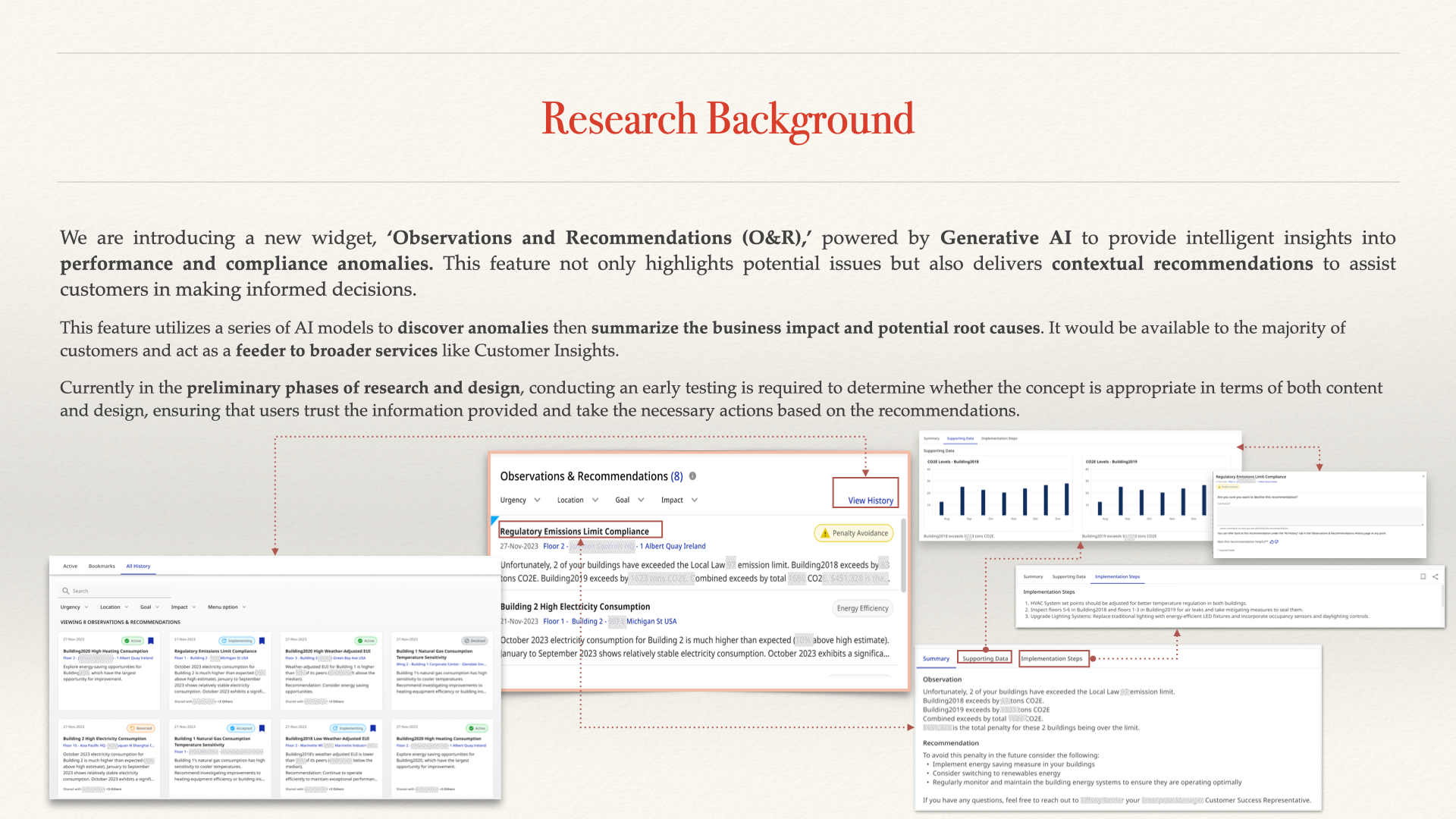Screen dimensions: 1456x819
Task: Click the bookmark icon on the Accepted Natural Gas card
Action: 262,728
